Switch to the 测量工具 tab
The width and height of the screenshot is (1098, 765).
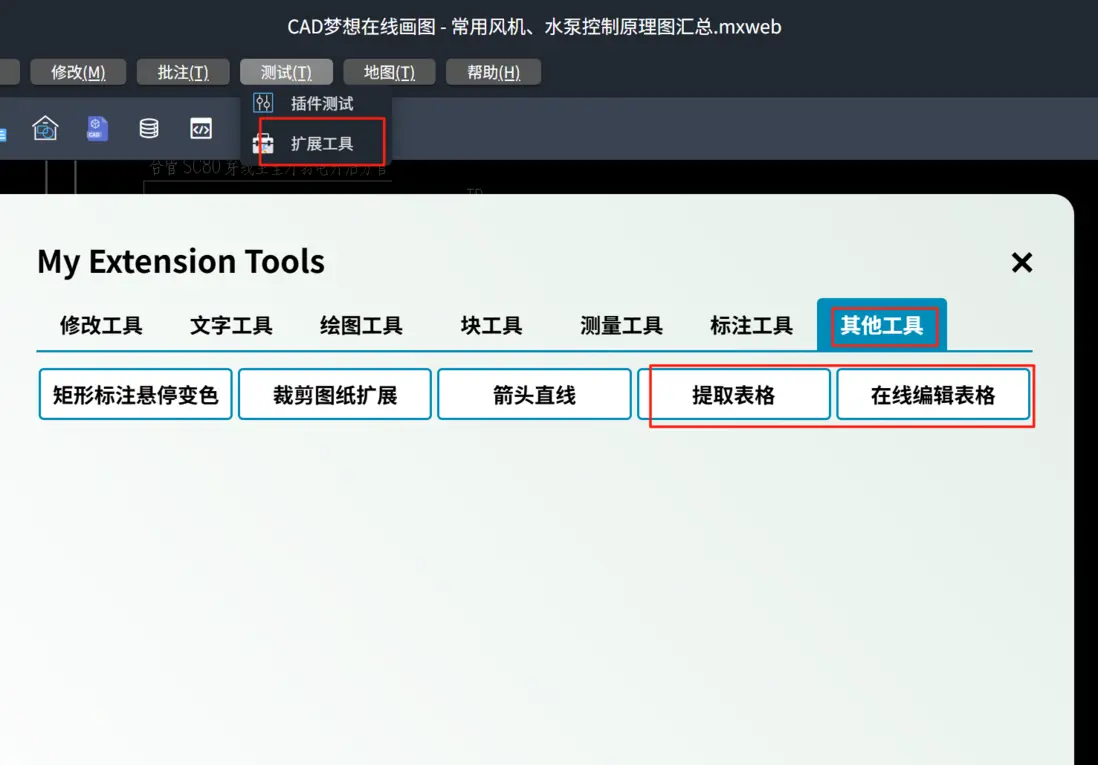621,325
